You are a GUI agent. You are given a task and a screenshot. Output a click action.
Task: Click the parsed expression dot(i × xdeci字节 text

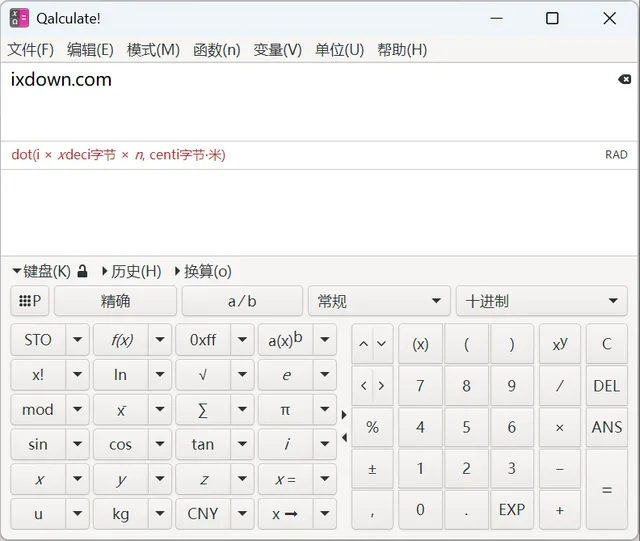pos(118,155)
